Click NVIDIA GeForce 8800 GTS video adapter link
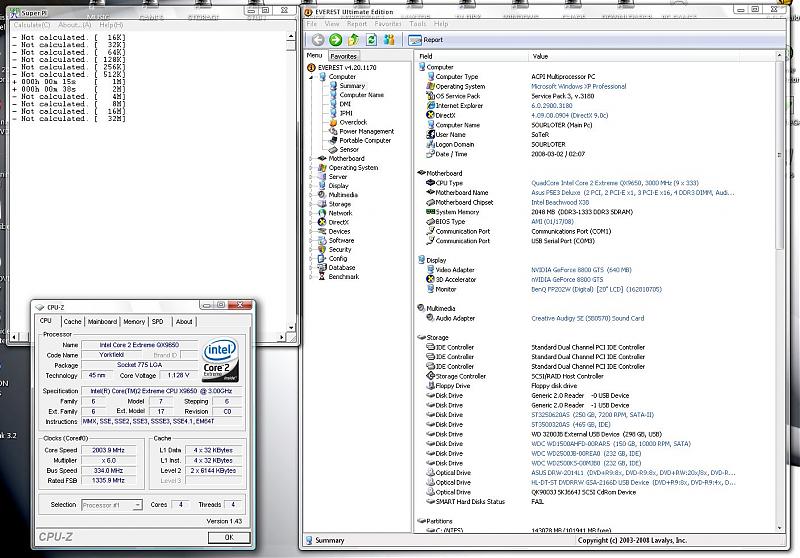 click(581, 270)
